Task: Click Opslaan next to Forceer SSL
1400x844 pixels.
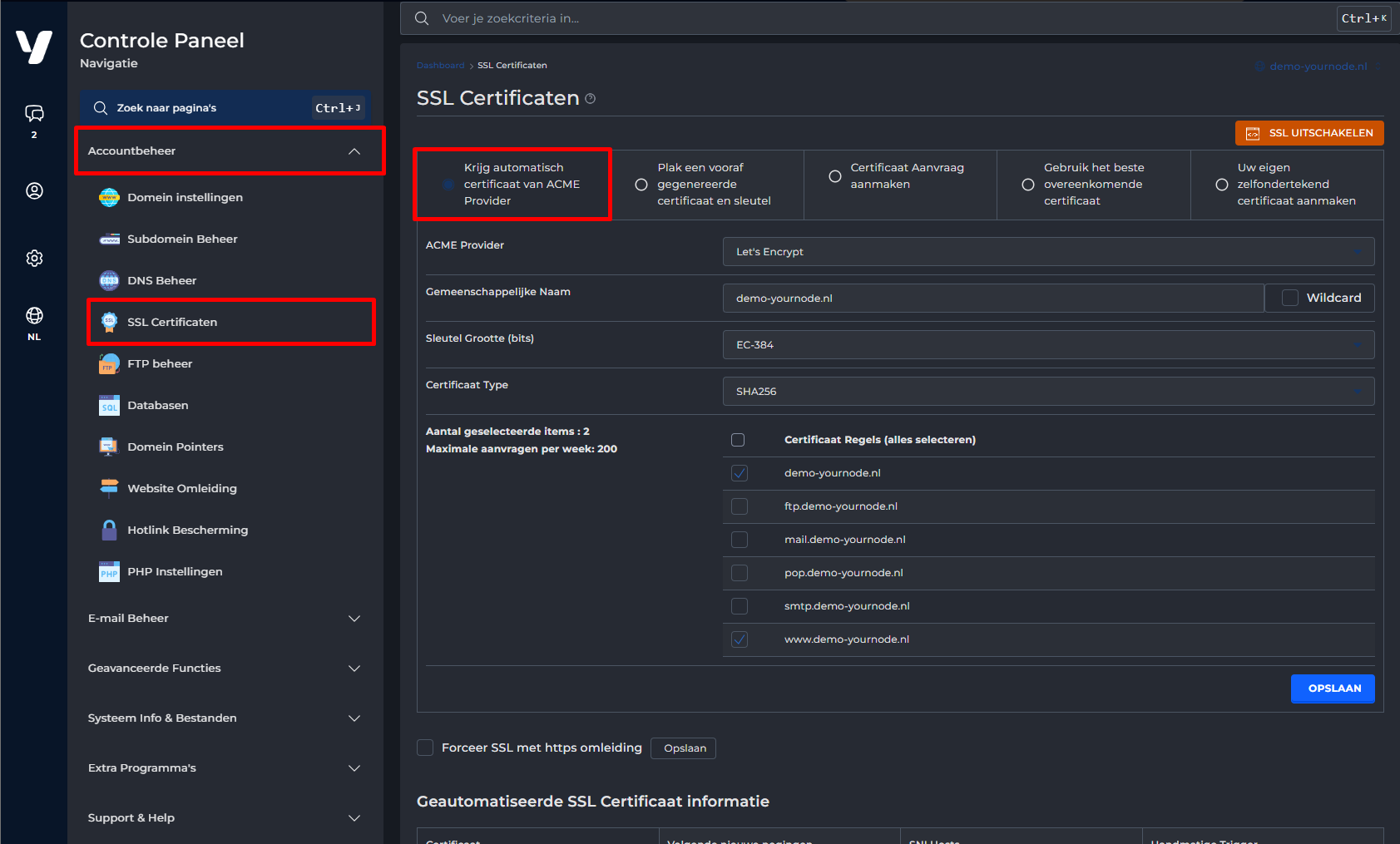Action: (x=684, y=748)
